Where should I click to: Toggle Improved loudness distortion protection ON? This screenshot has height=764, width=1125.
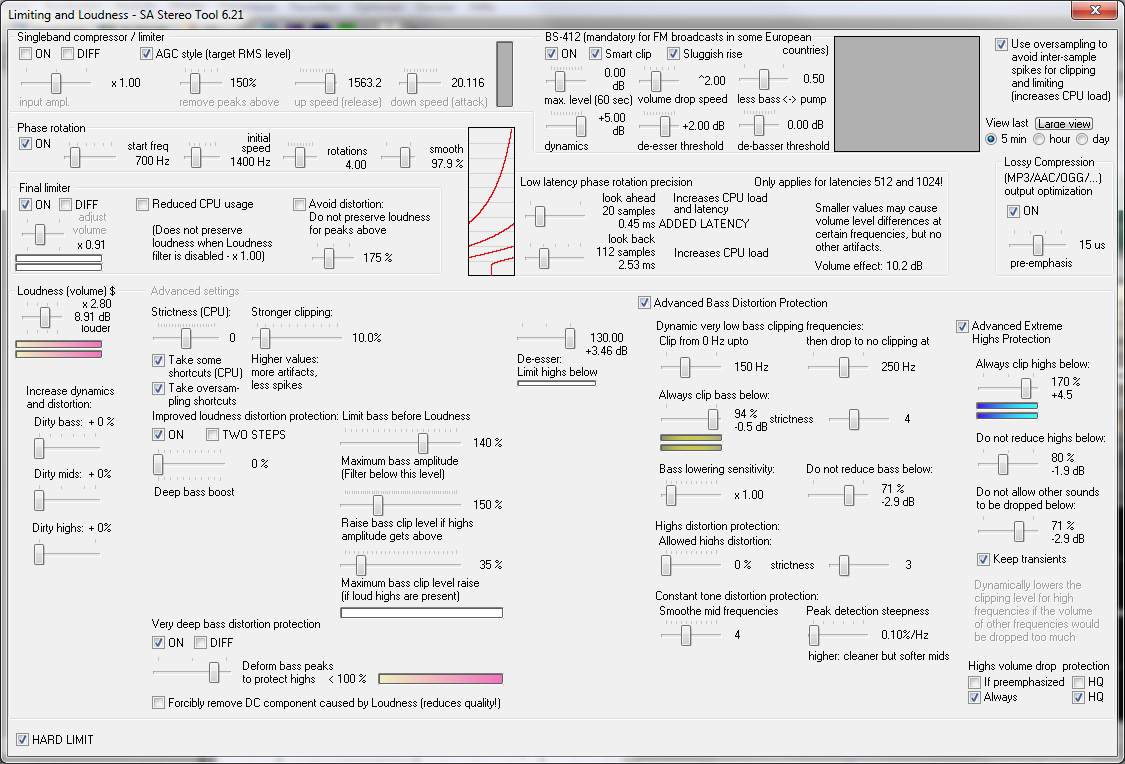[x=159, y=434]
